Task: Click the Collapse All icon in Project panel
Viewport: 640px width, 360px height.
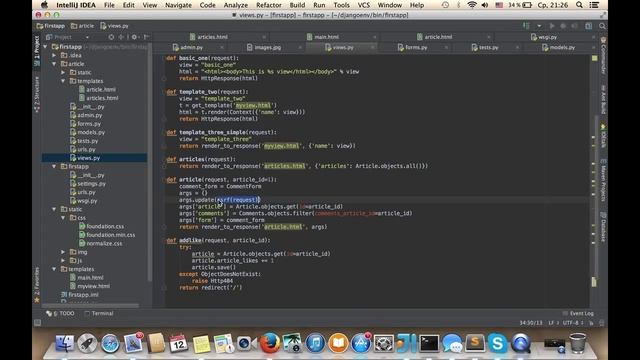Action: tap(122, 37)
